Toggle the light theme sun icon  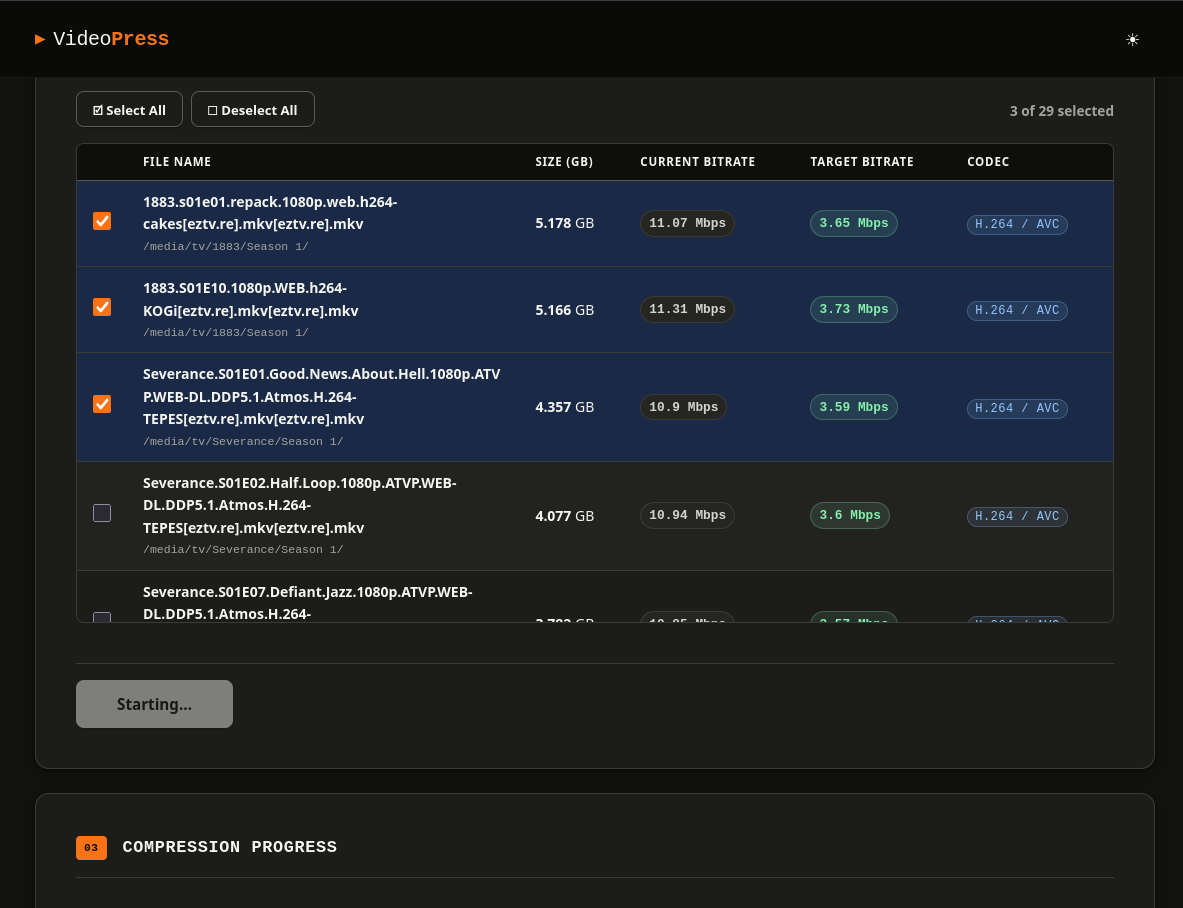[x=1132, y=40]
